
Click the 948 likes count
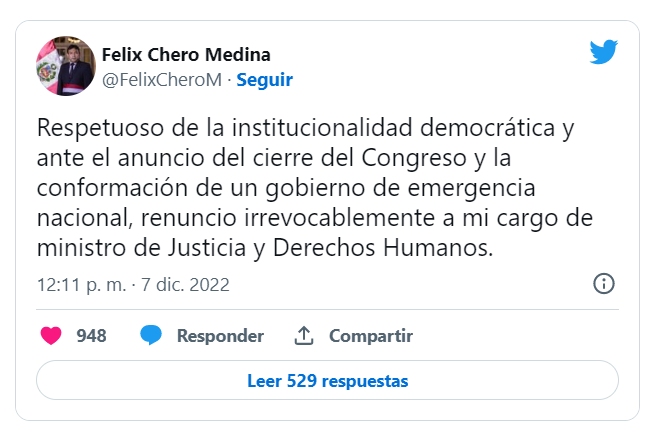91,336
